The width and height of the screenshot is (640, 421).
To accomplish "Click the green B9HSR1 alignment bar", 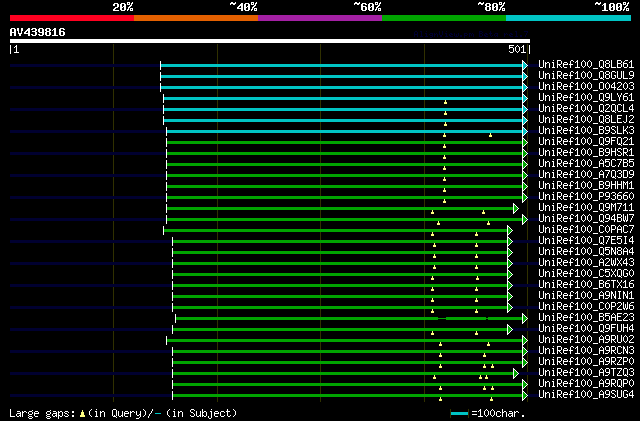I will [x=344, y=154].
